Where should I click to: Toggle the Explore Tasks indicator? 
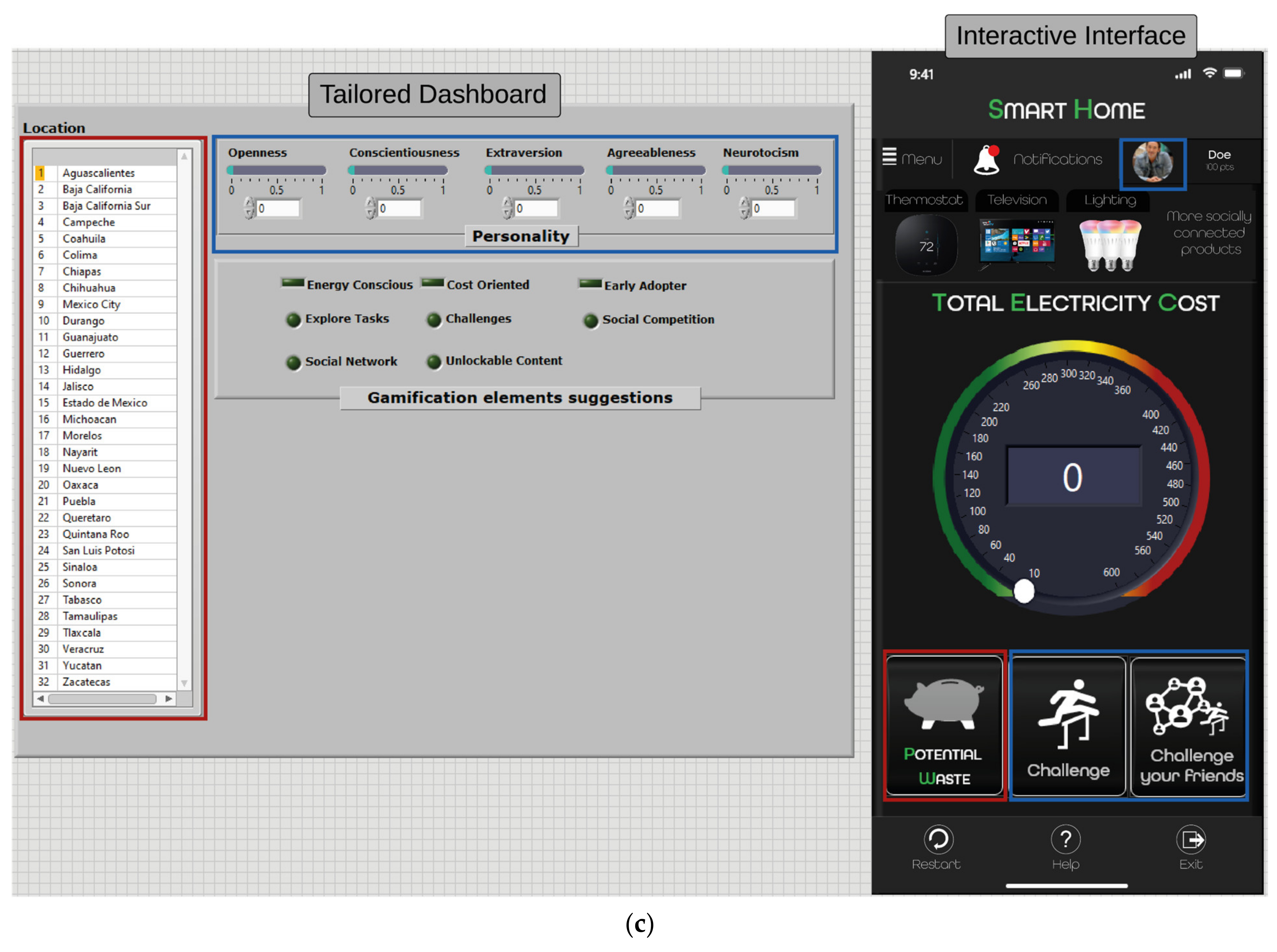pos(293,320)
